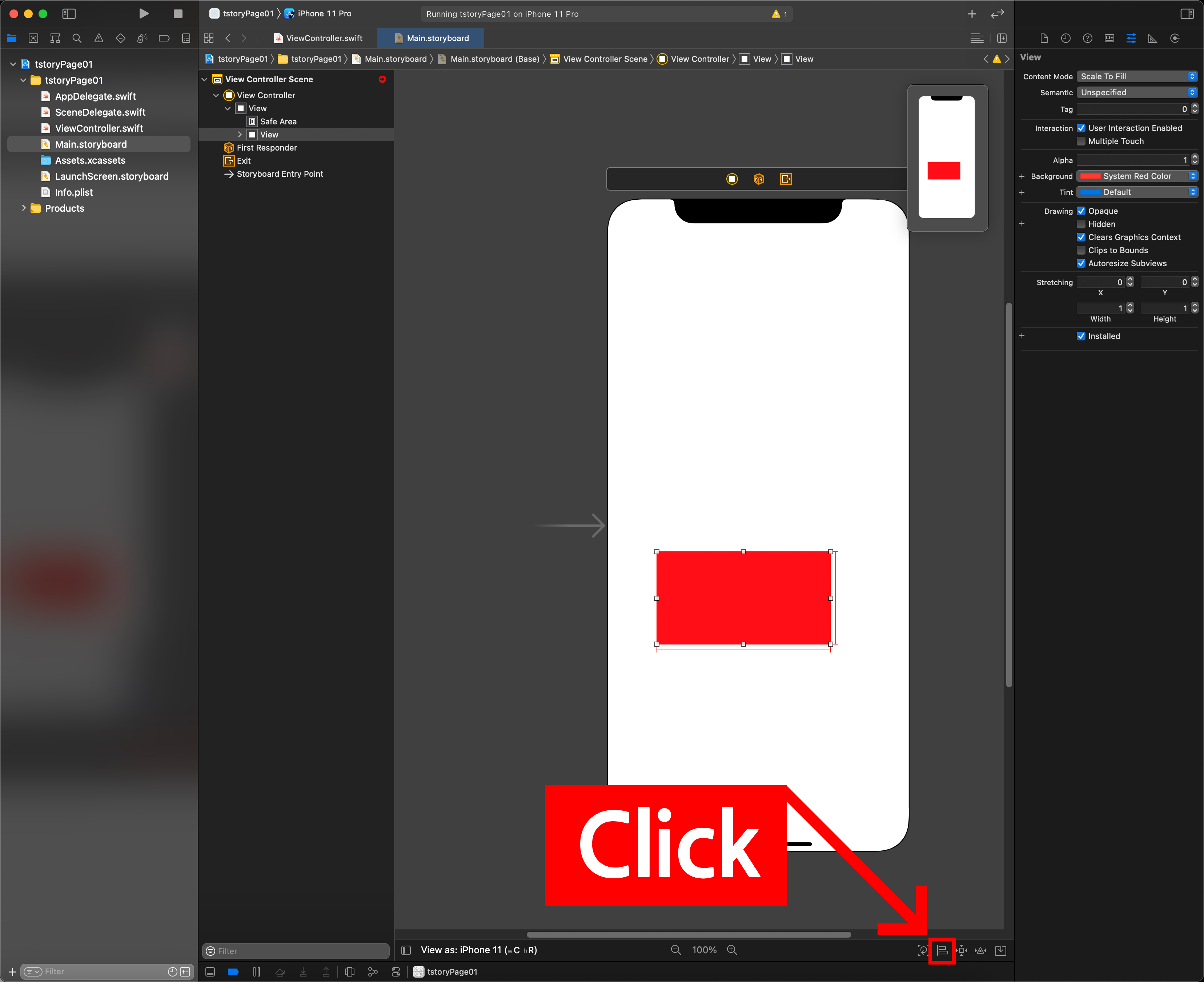The height and width of the screenshot is (982, 1204).
Task: Toggle Clips to Bounds checkbox
Action: tap(1081, 251)
